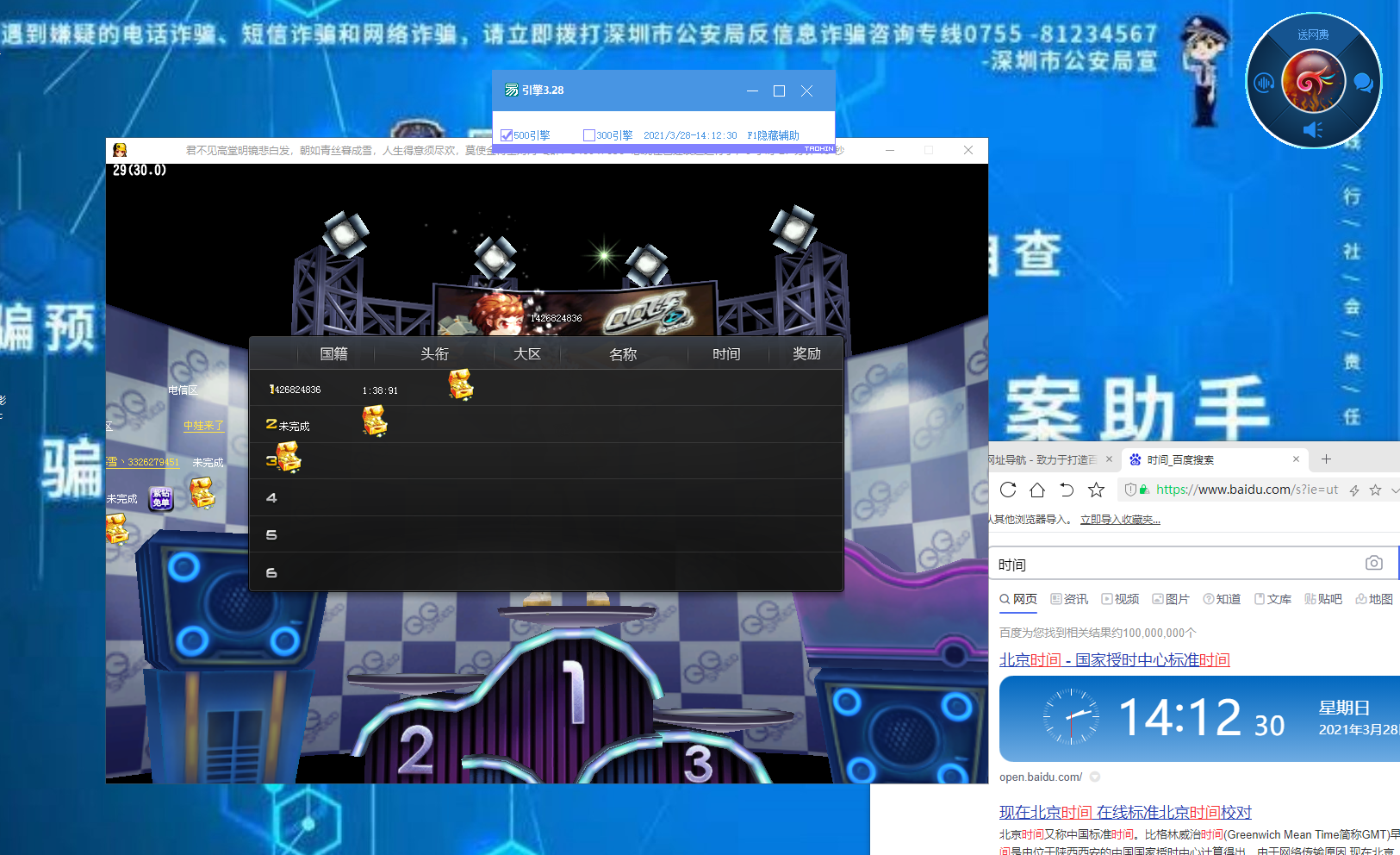Image resolution: width=1400 pixels, height=855 pixels.
Task: Click the 送网费 segment on floating widget
Action: [x=1313, y=34]
